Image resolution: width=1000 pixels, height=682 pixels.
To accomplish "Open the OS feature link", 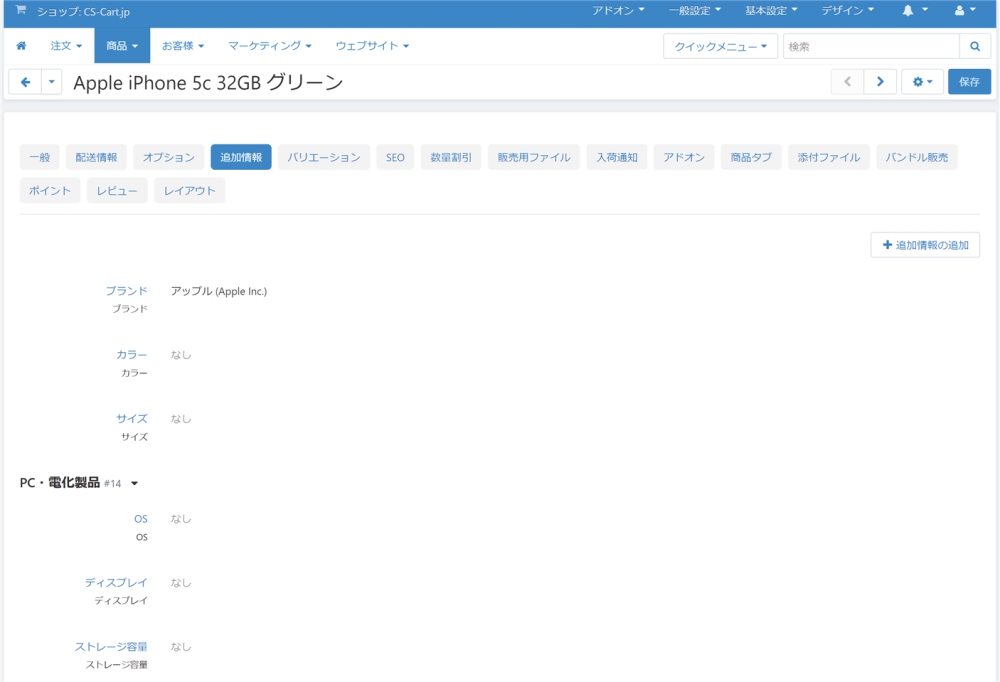I will coord(141,519).
